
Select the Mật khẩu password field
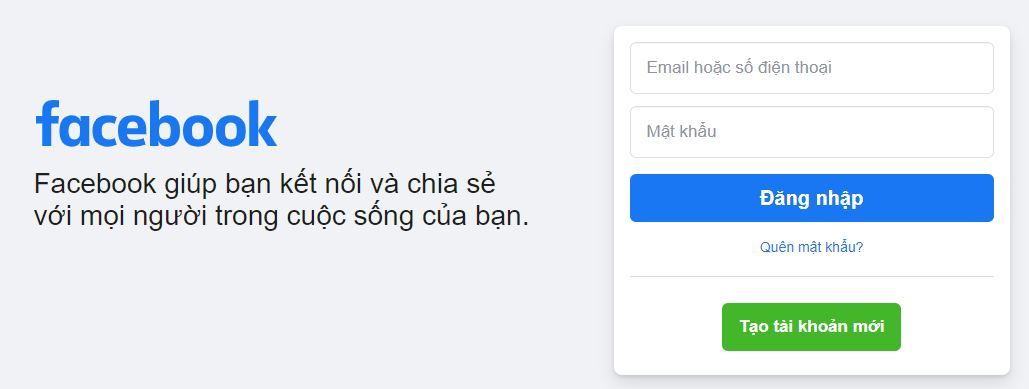pyautogui.click(x=812, y=132)
